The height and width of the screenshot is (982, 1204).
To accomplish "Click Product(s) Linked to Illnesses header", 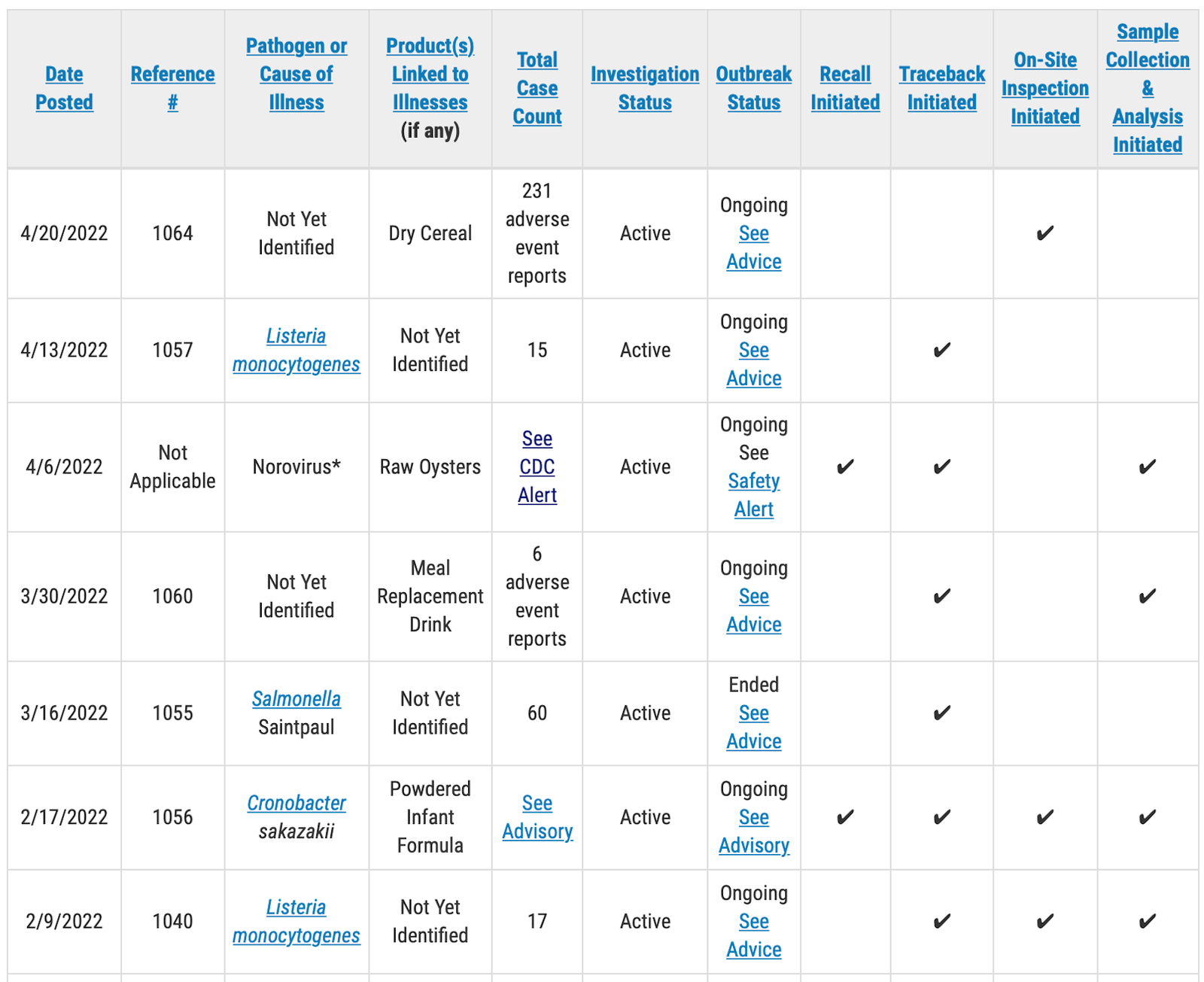I will (430, 74).
